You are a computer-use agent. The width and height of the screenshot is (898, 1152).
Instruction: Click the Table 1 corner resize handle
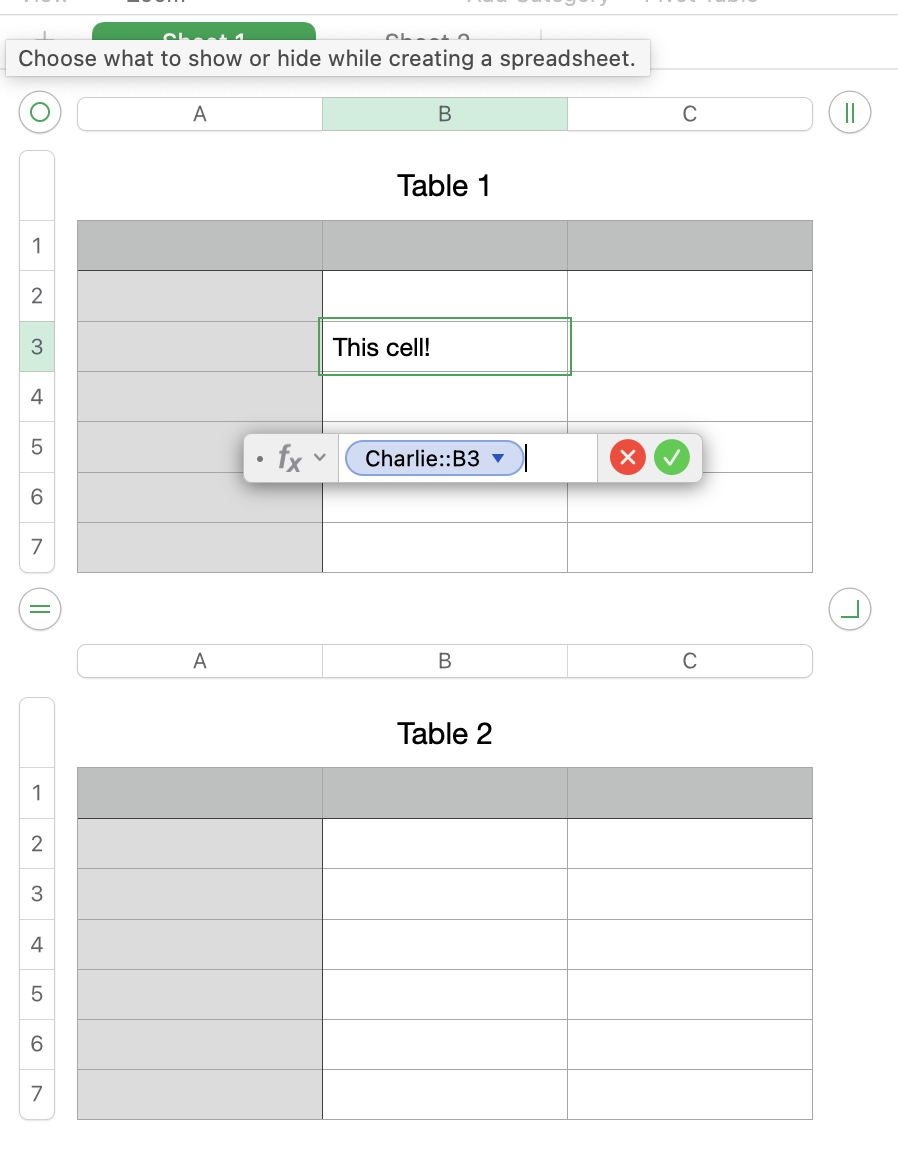(x=850, y=608)
